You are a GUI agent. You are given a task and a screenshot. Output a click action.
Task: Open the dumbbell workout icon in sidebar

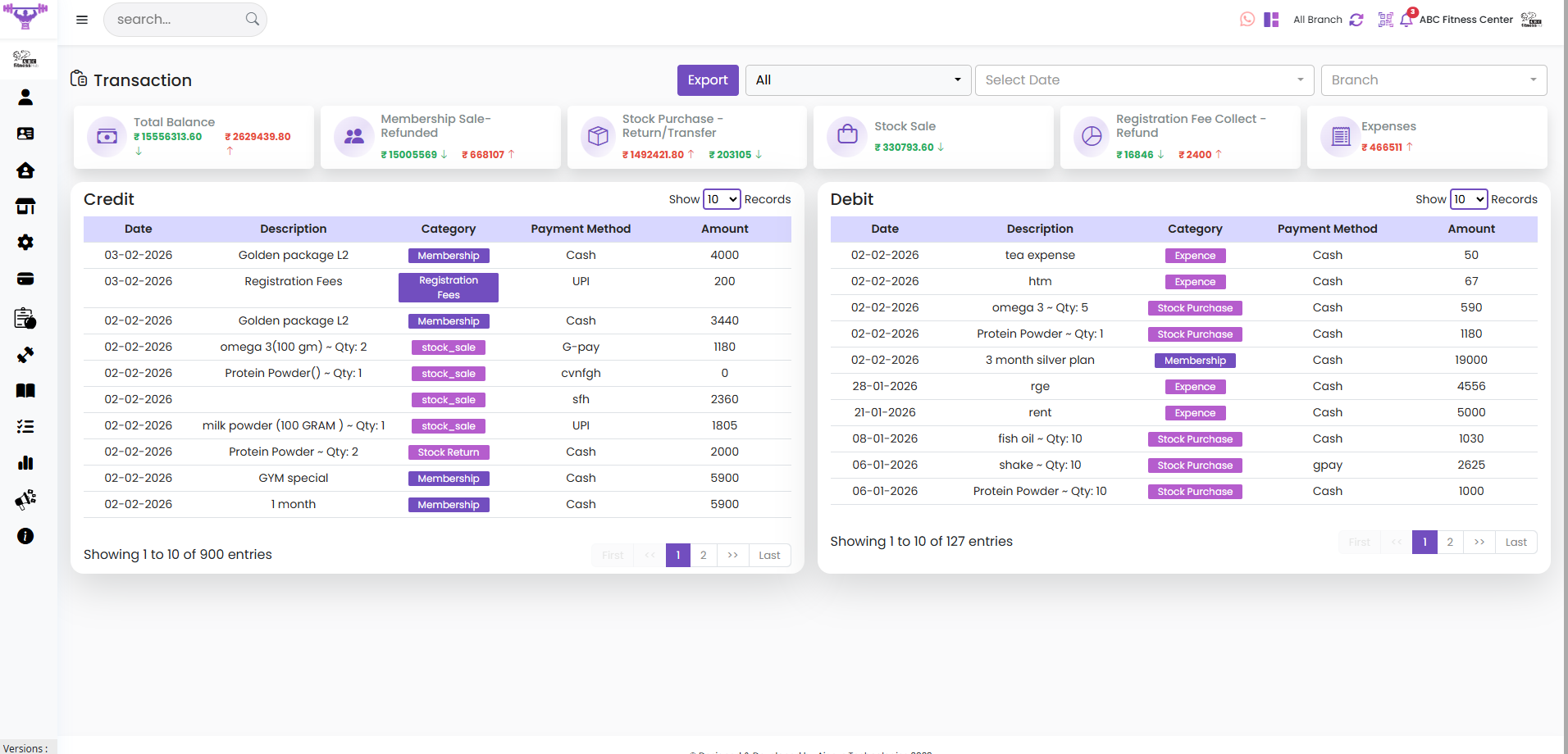click(x=25, y=355)
